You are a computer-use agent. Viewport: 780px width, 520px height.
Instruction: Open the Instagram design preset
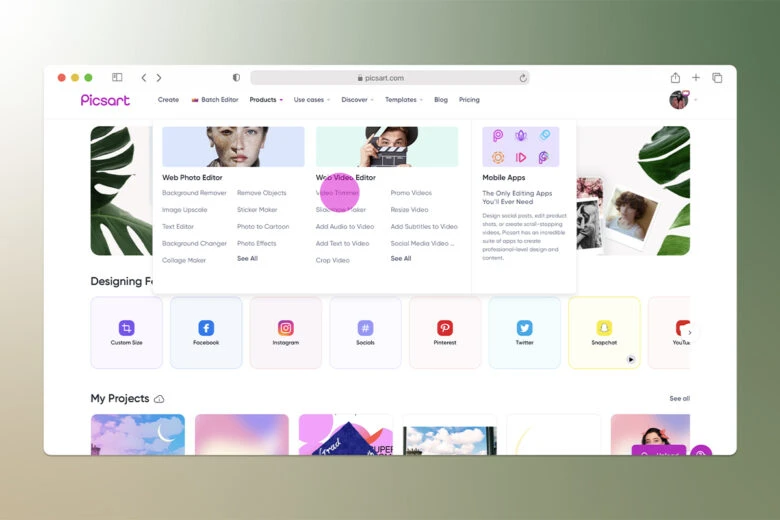point(286,328)
